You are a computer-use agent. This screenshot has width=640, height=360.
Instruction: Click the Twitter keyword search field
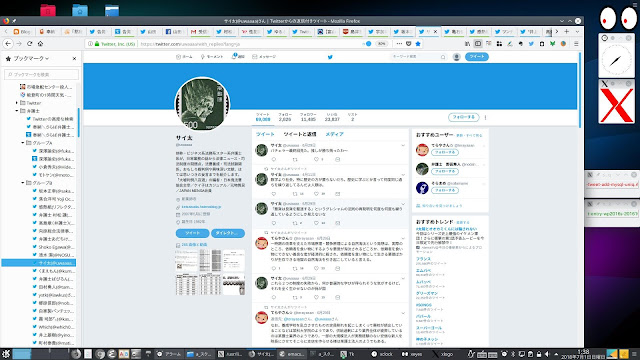tap(418, 57)
